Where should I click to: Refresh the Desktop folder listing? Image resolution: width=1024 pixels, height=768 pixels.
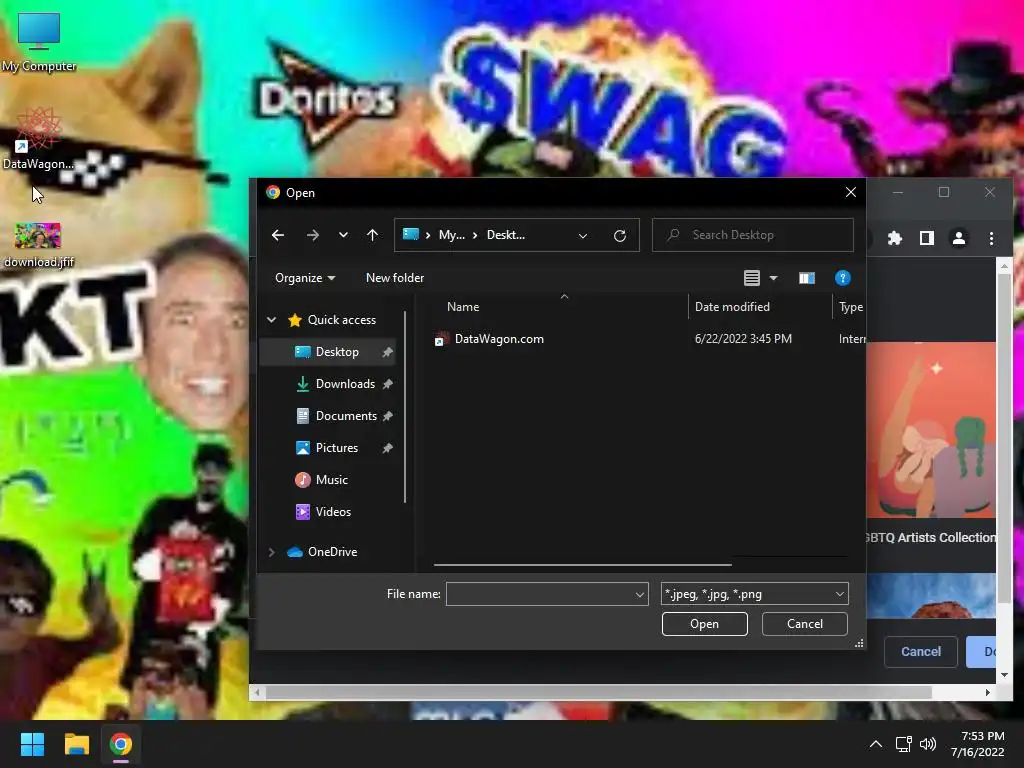(x=620, y=235)
